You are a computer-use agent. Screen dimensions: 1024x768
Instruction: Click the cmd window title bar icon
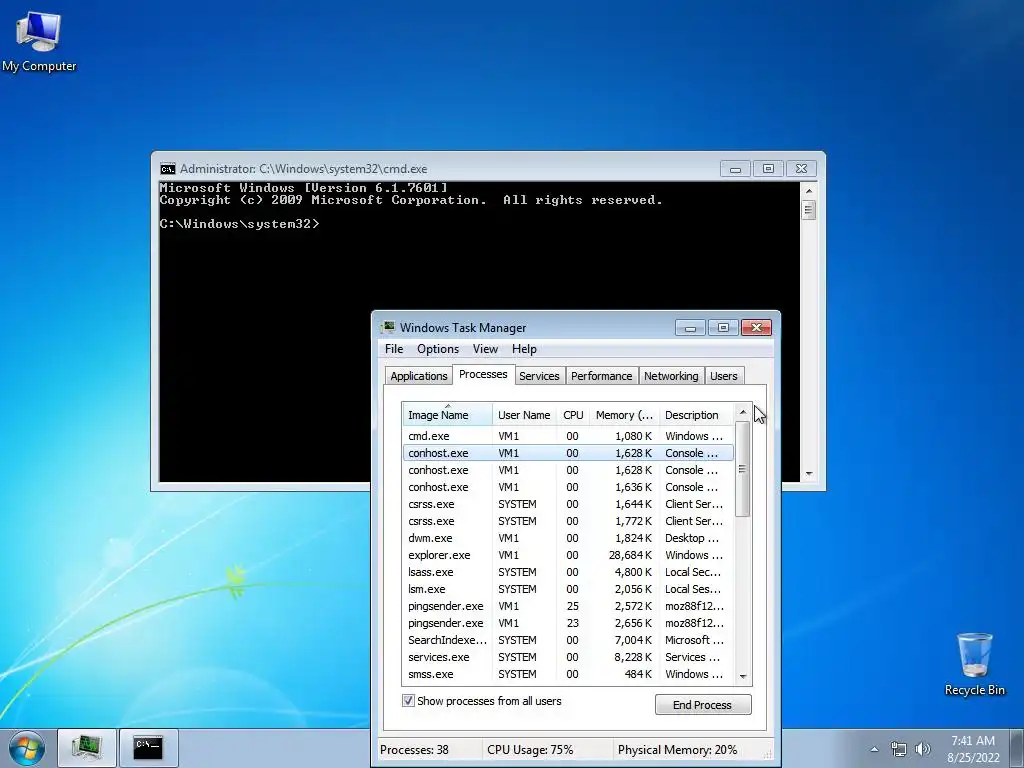coord(168,169)
